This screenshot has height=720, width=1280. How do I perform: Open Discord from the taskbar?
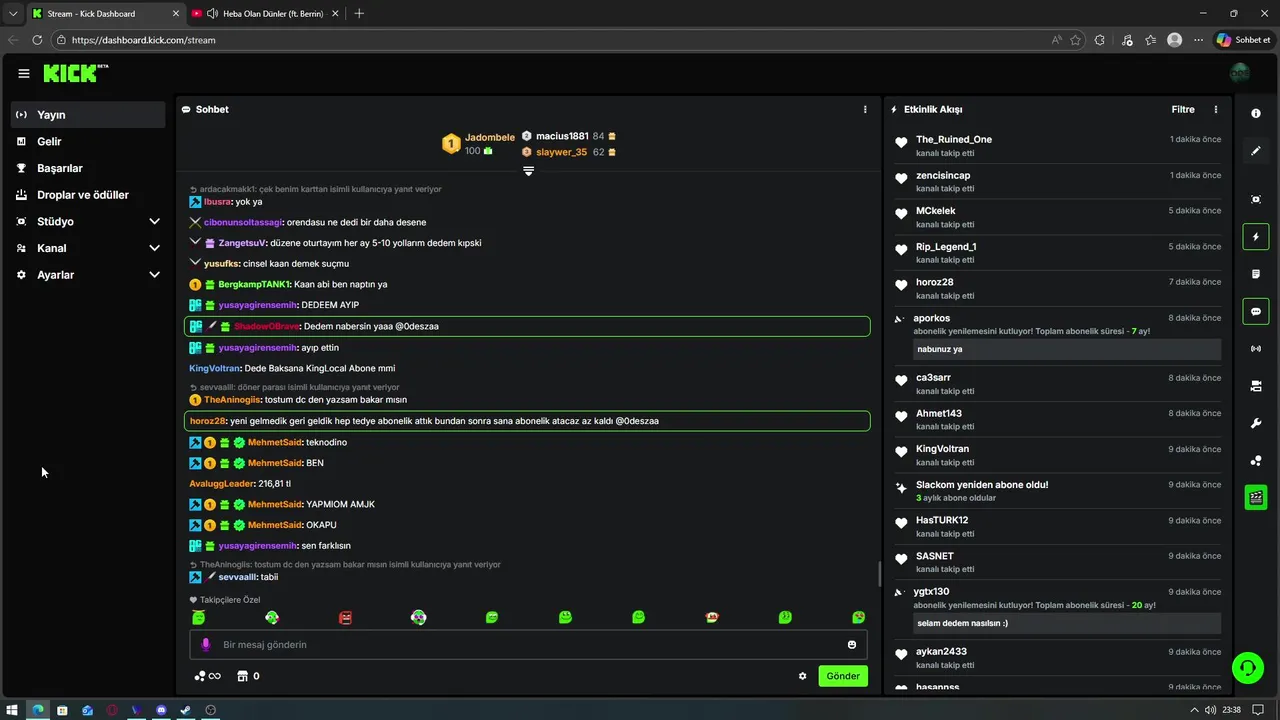coord(161,710)
